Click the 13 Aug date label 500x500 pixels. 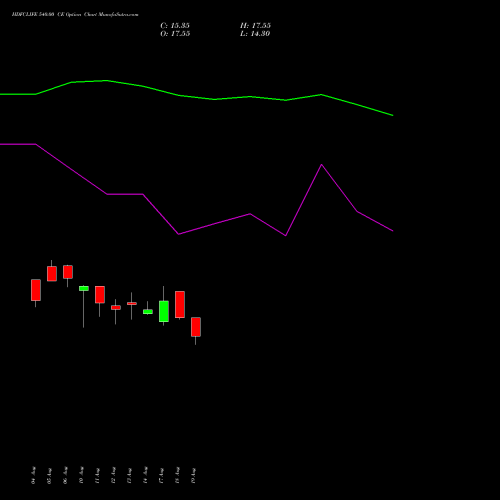(129, 475)
